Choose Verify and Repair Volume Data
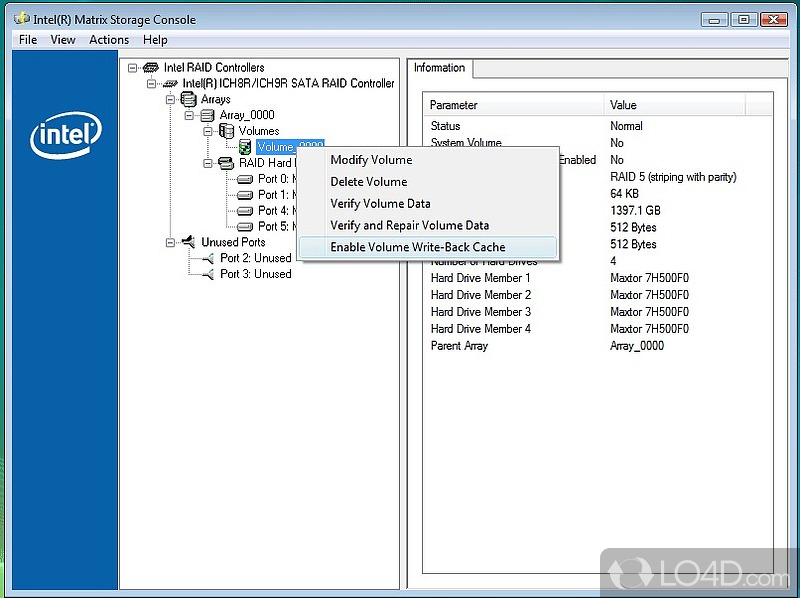The image size is (800, 598). 409,225
